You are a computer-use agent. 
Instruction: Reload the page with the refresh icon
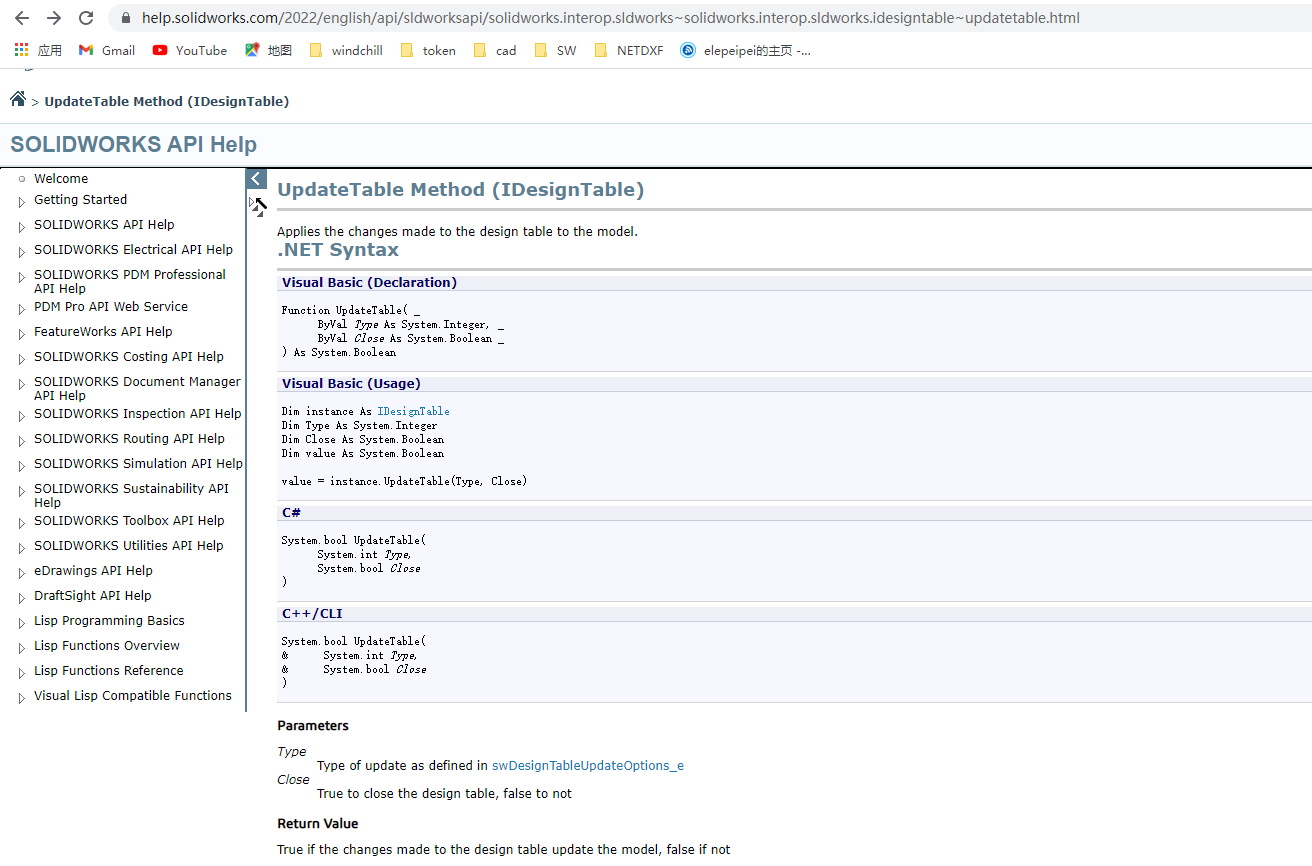coord(86,18)
